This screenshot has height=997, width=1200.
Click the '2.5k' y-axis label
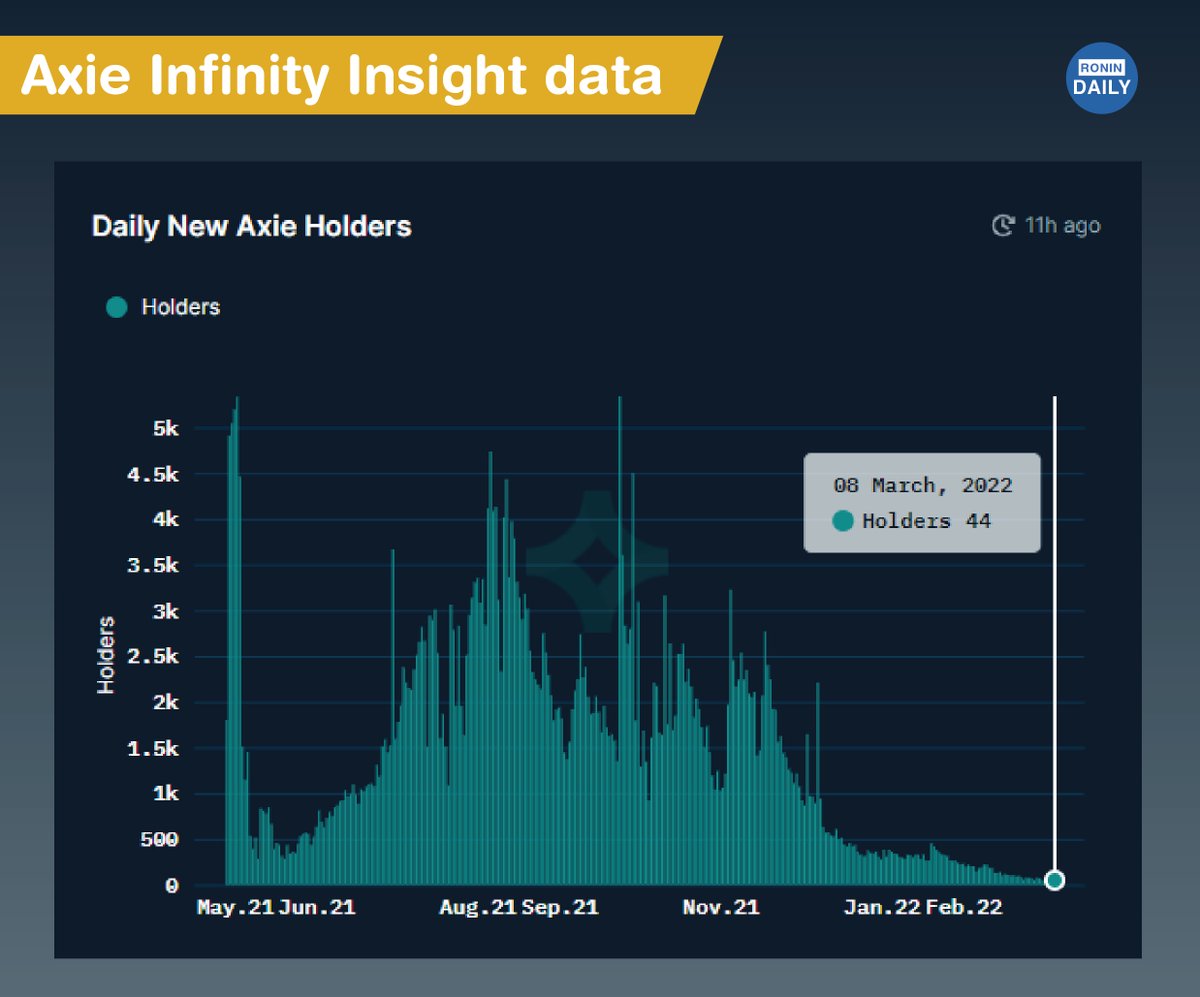click(x=153, y=657)
